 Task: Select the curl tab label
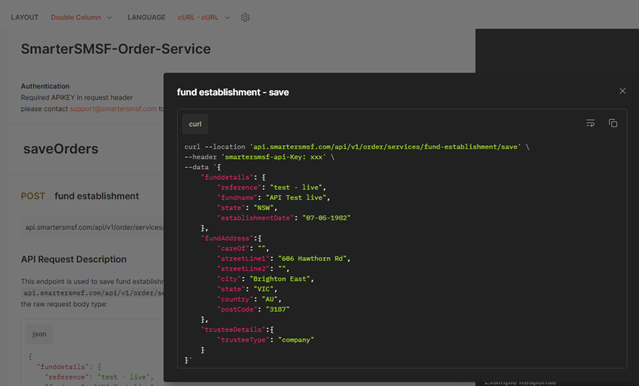pos(195,124)
